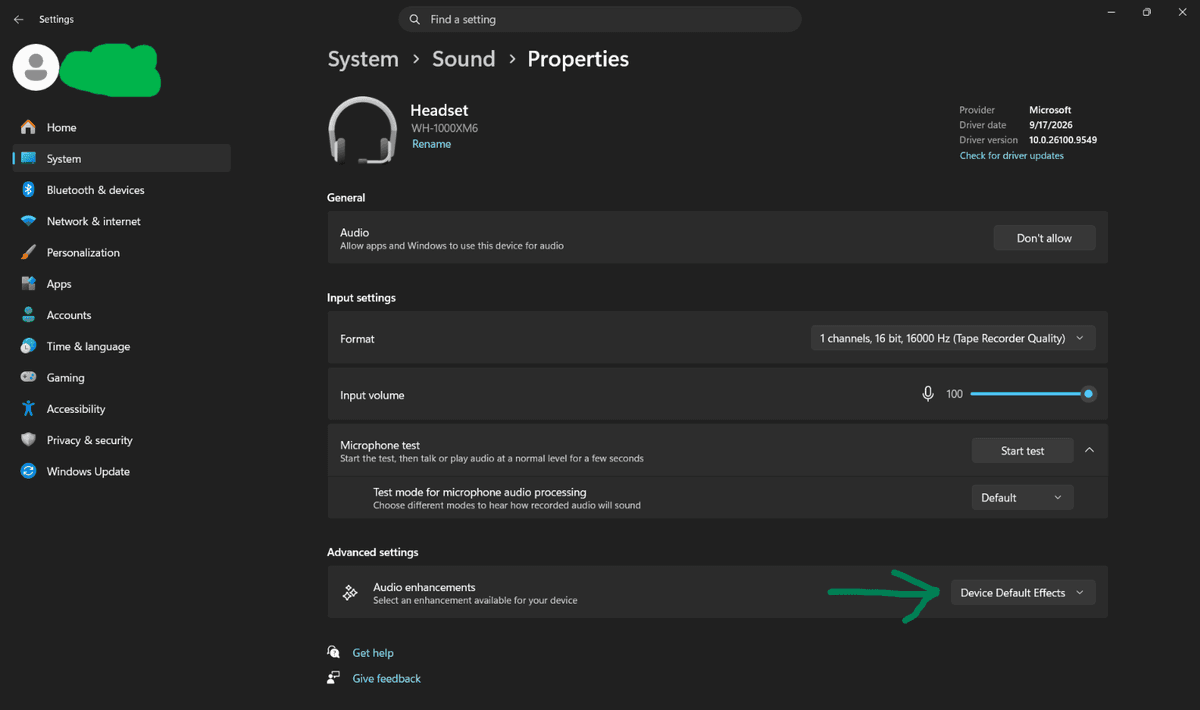Click the Personalization paintbrush icon
1200x710 pixels.
pyautogui.click(x=28, y=252)
